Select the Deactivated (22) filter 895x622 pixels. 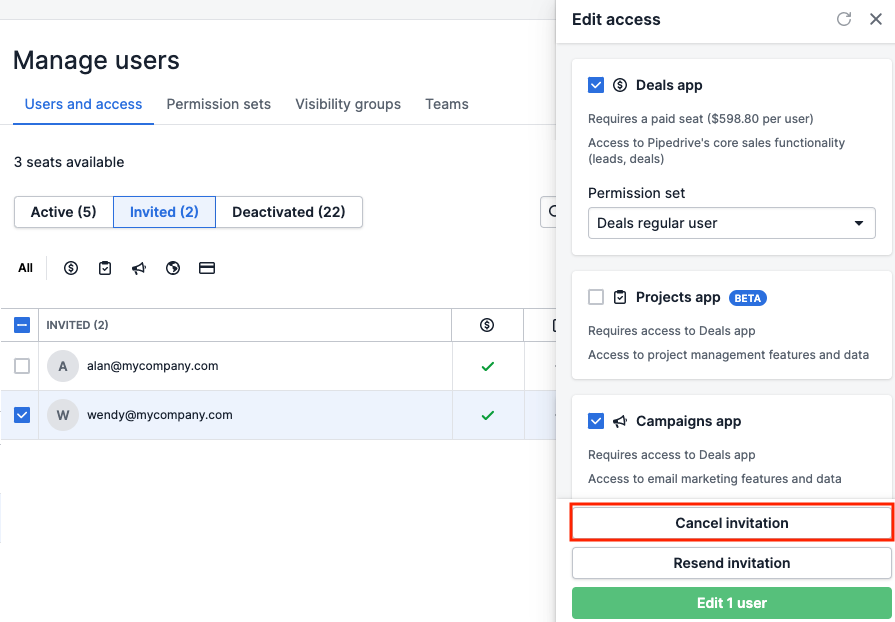point(289,212)
